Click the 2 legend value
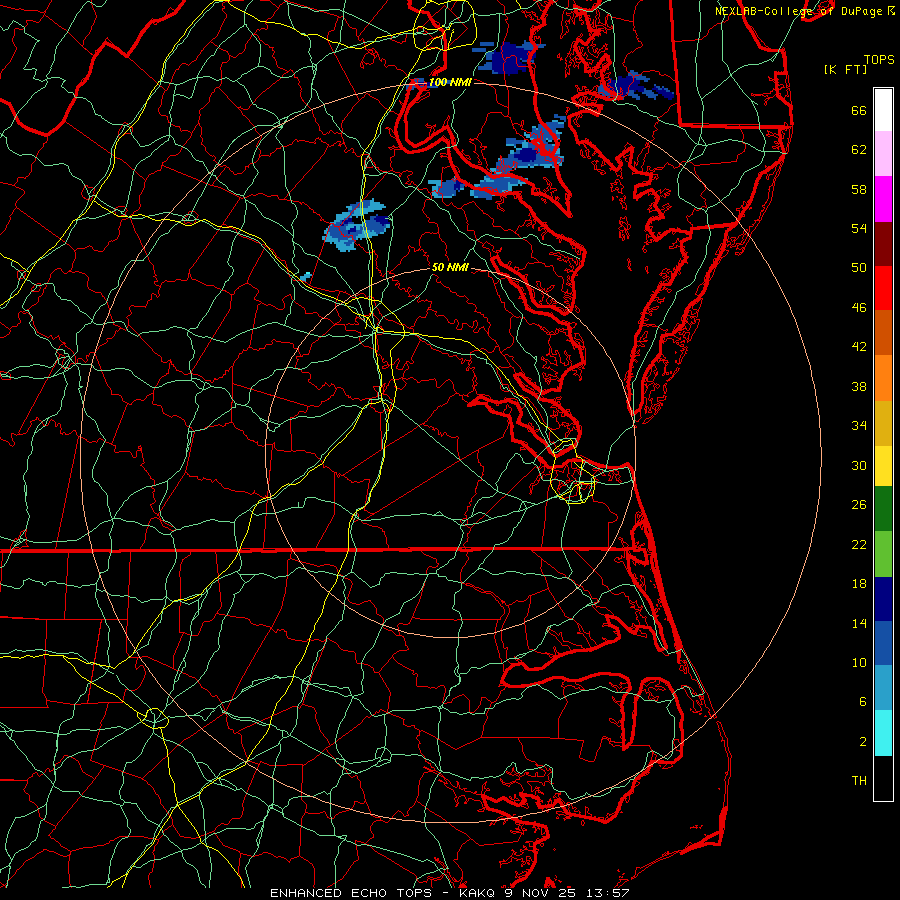Screen dimensions: 900x900 (863, 742)
